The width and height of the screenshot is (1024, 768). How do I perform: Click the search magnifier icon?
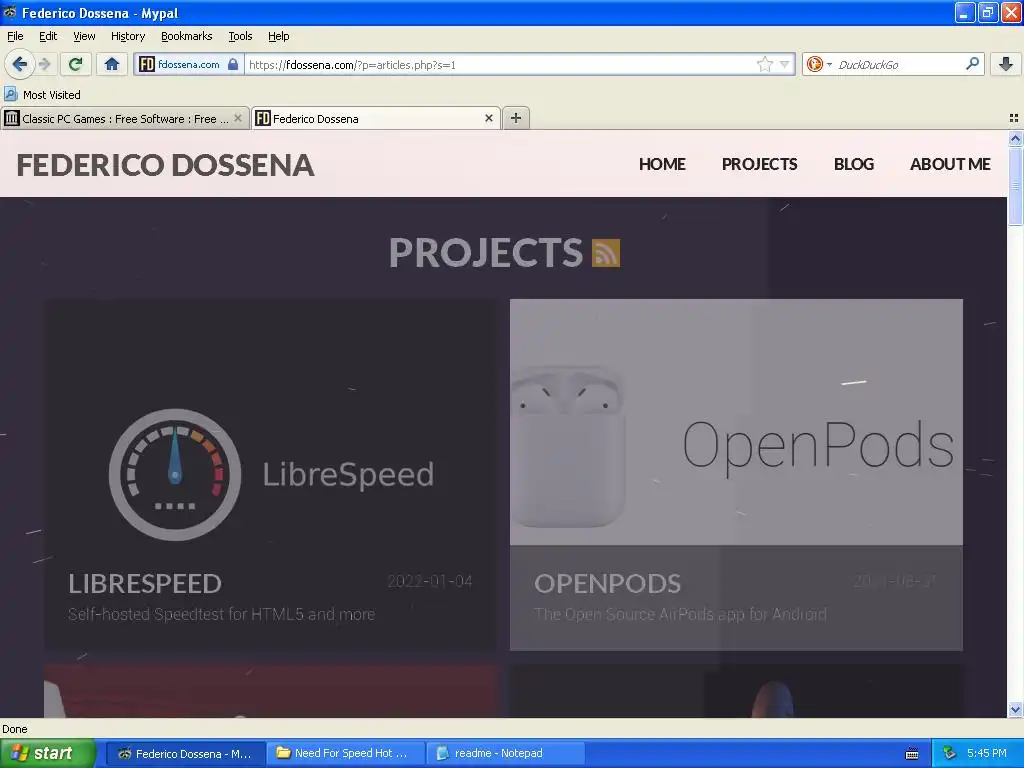(972, 64)
